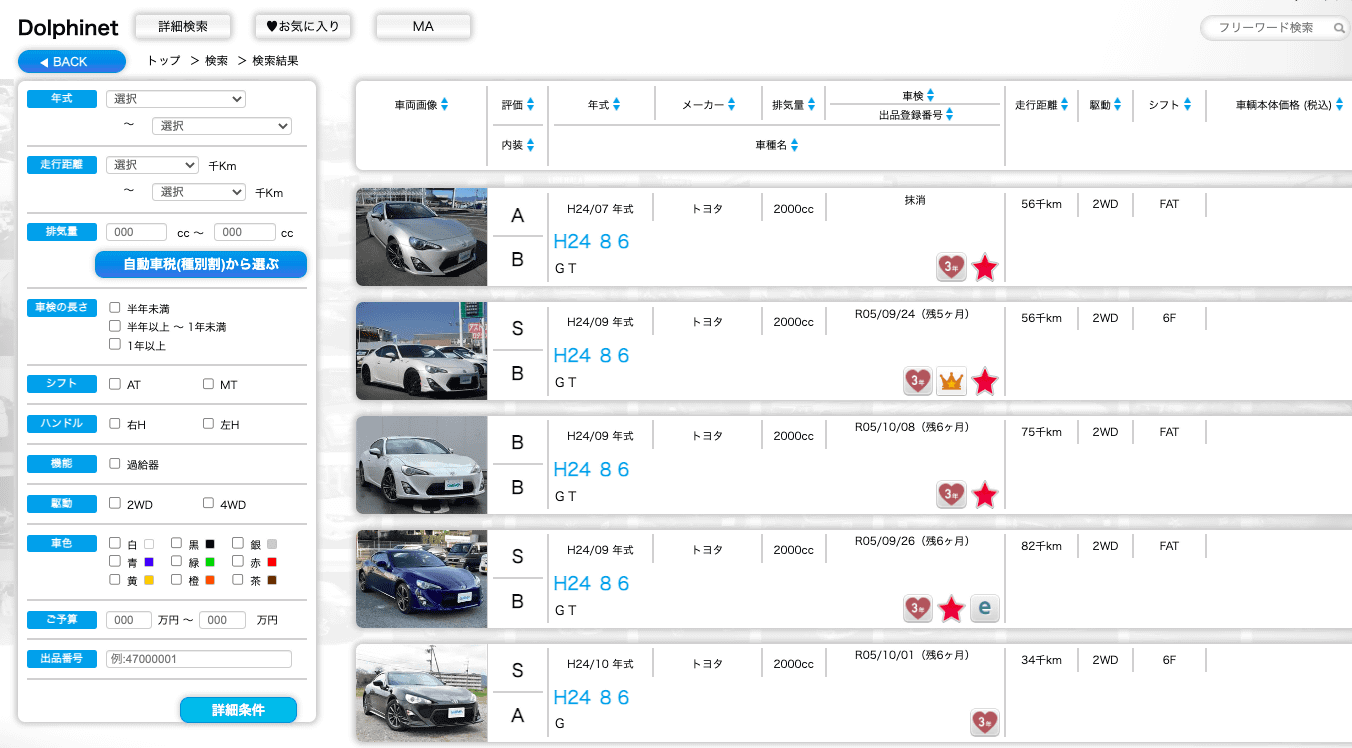The width and height of the screenshot is (1352, 748).
Task: Open the first 走行距離 select dropdown
Action: (152, 165)
